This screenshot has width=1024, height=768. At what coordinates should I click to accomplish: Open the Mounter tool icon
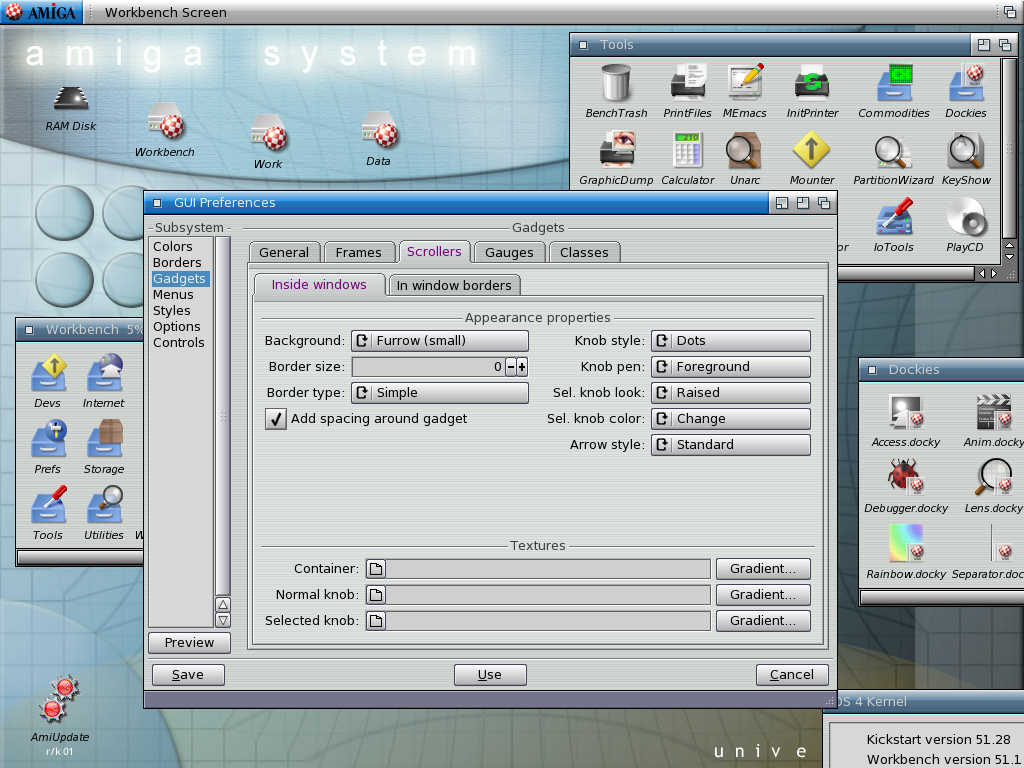pos(811,150)
